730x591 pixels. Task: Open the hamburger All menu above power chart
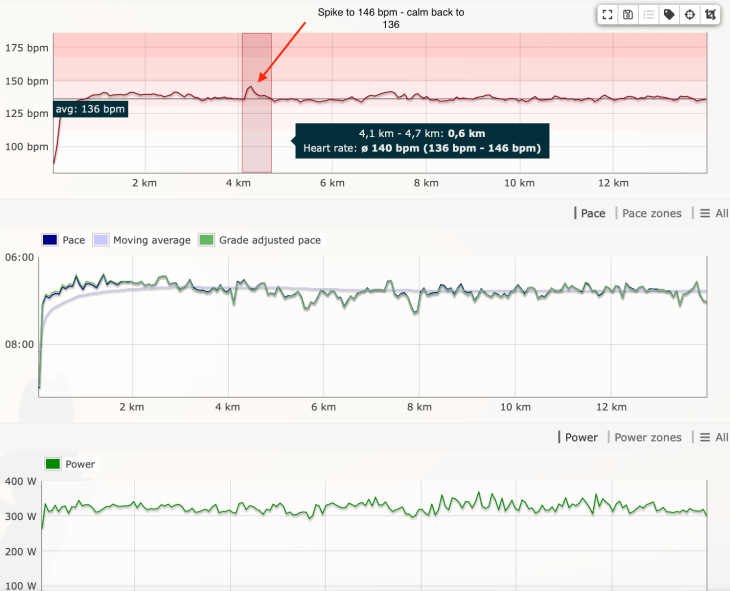[714, 437]
